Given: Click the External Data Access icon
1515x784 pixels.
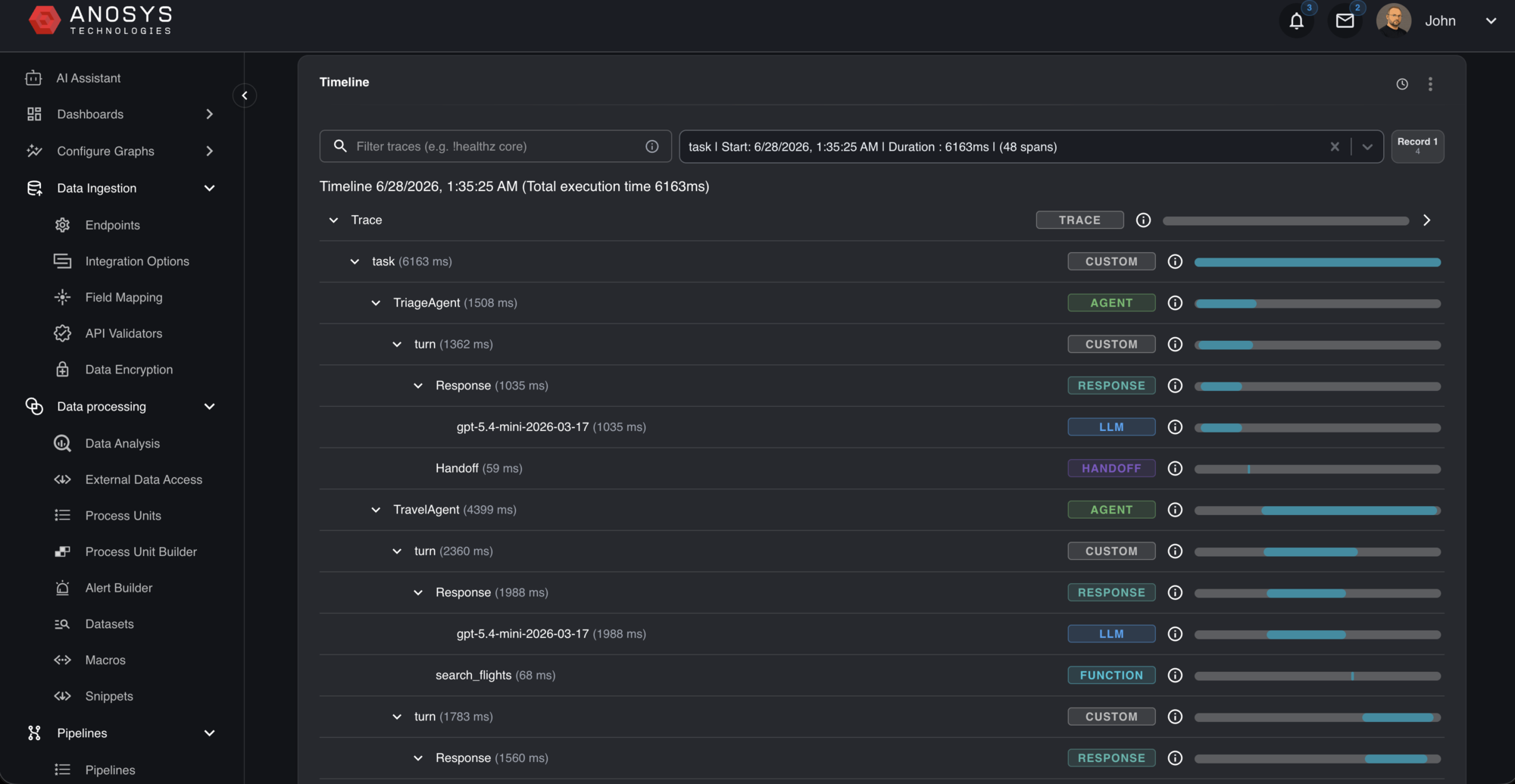Looking at the screenshot, I should [x=62, y=479].
